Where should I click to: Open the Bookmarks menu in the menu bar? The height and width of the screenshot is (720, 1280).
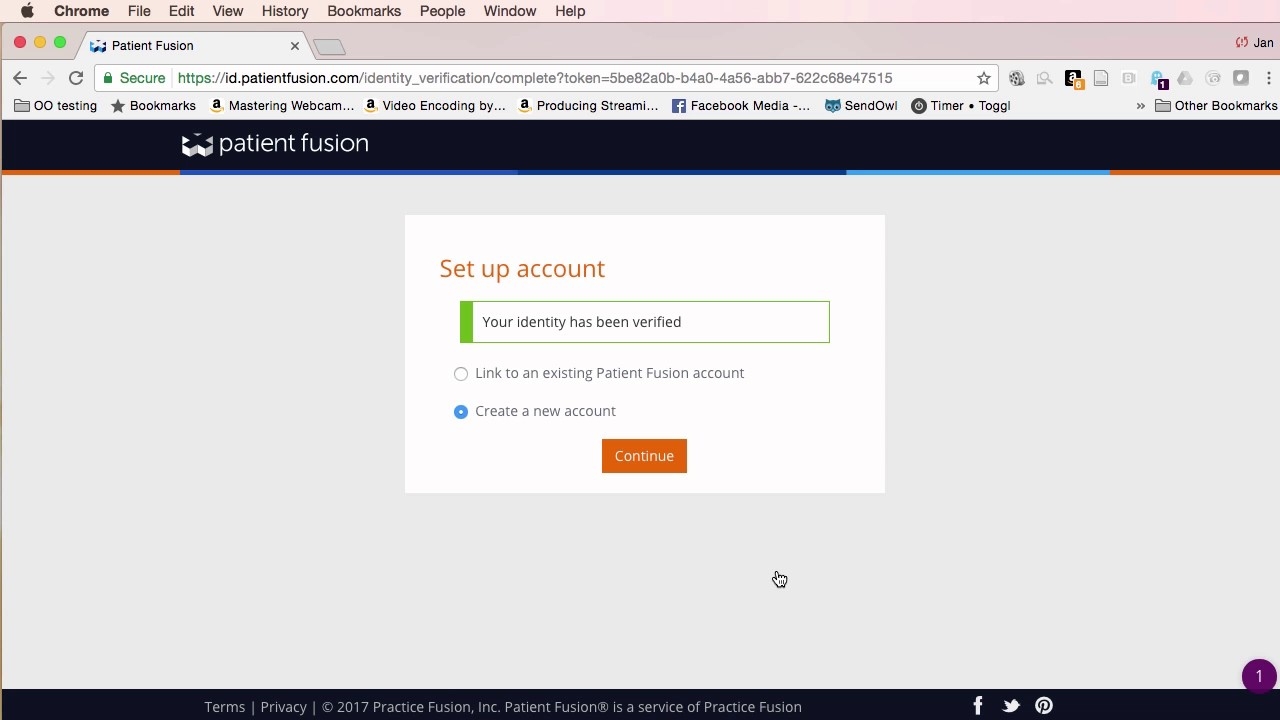[x=363, y=11]
